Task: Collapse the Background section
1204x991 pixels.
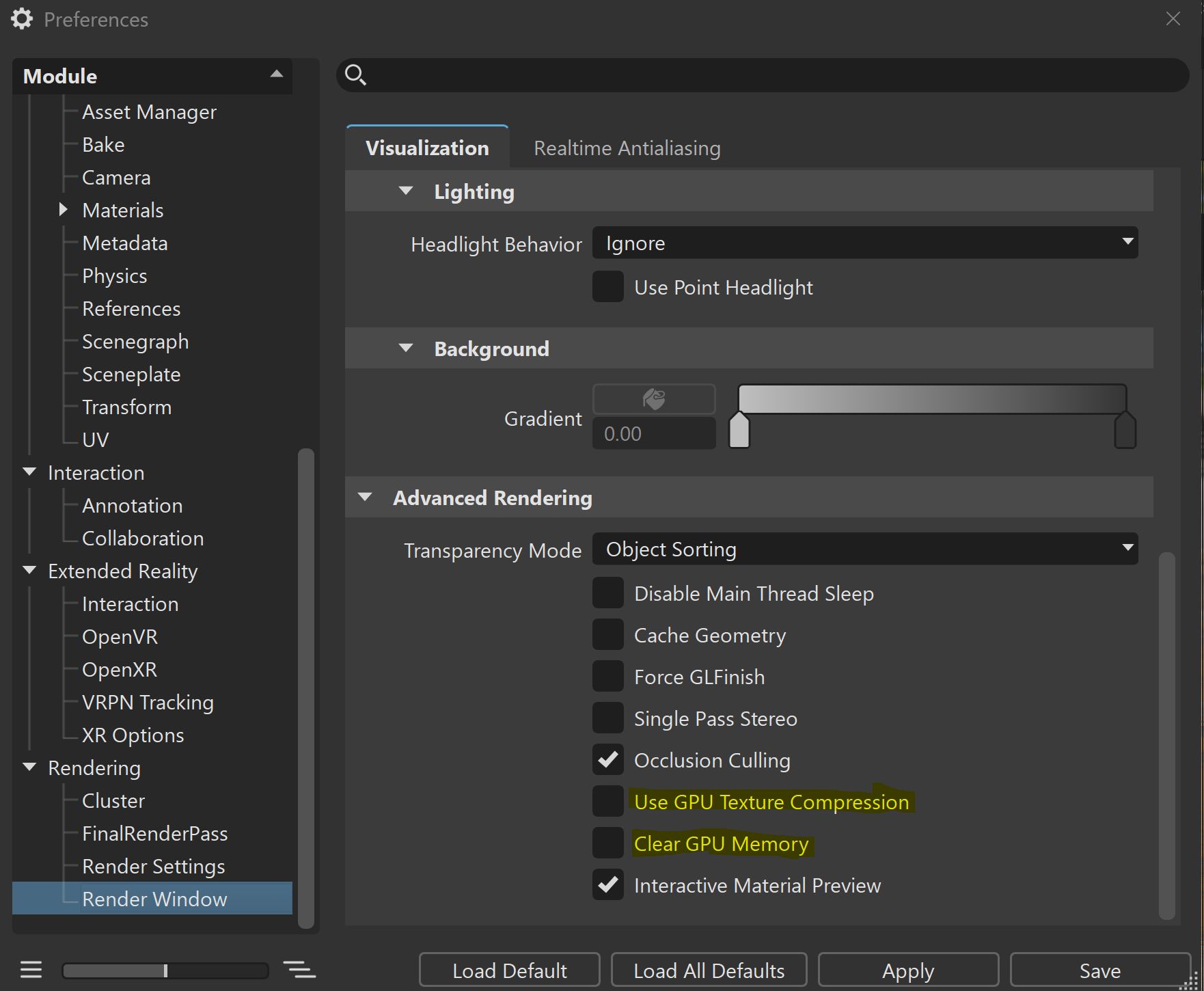Action: tap(406, 349)
